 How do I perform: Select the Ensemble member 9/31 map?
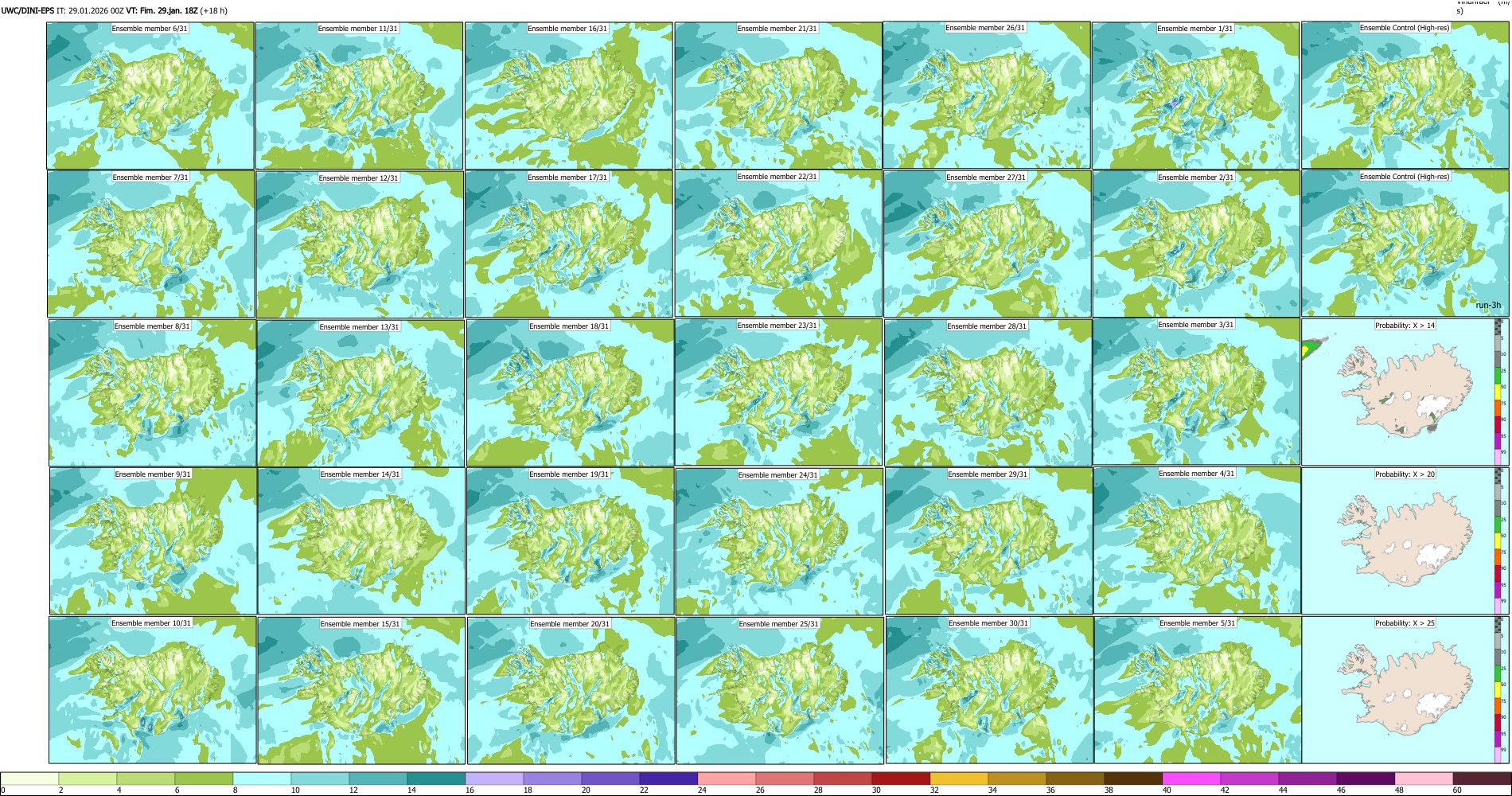tap(153, 540)
